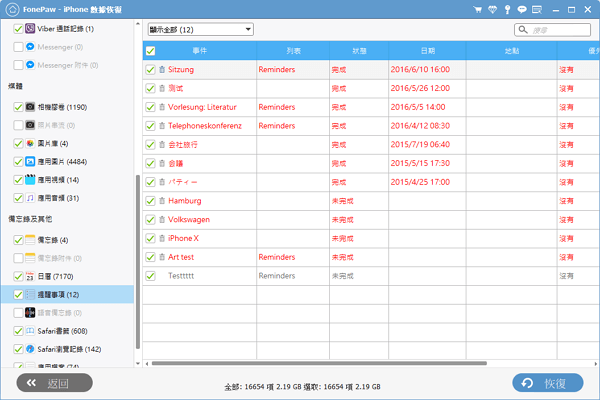The width and height of the screenshot is (600, 400).
Task: Click the Messenger attachments icon
Action: pos(30,65)
